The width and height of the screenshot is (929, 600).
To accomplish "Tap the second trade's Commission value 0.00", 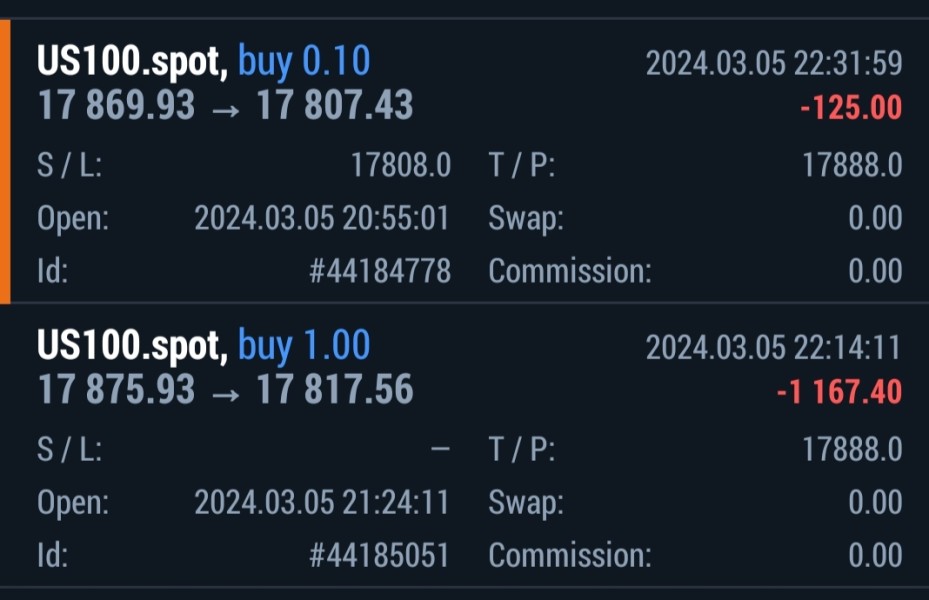I will point(875,555).
